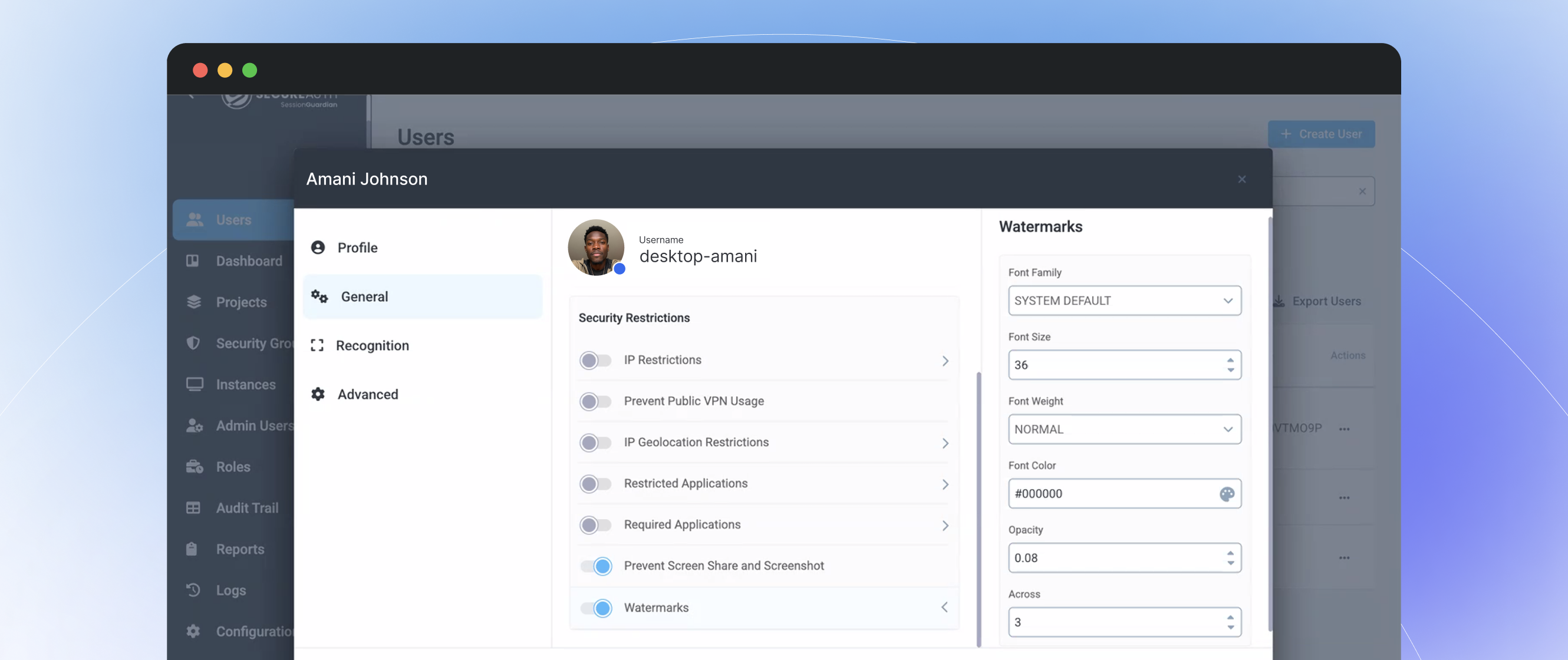This screenshot has width=1568, height=660.
Task: Click the General gears icon
Action: pos(319,296)
